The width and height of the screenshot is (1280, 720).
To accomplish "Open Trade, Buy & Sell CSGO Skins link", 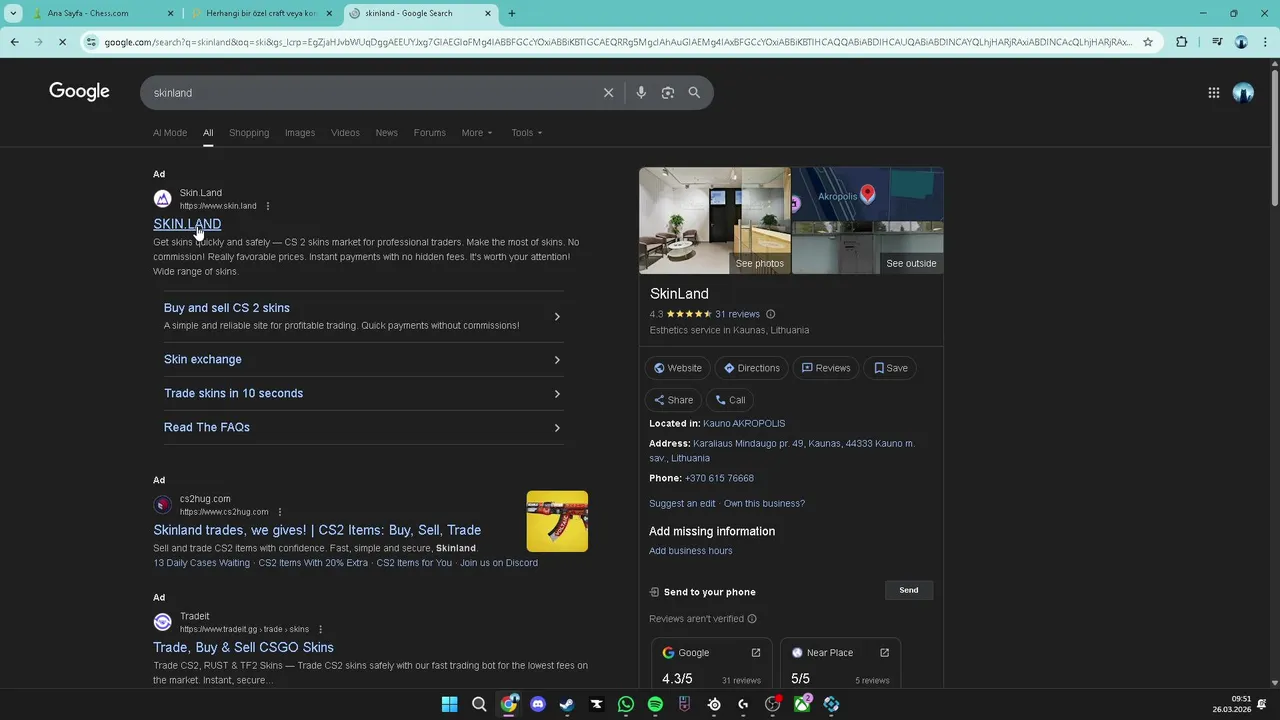I will pos(243,647).
